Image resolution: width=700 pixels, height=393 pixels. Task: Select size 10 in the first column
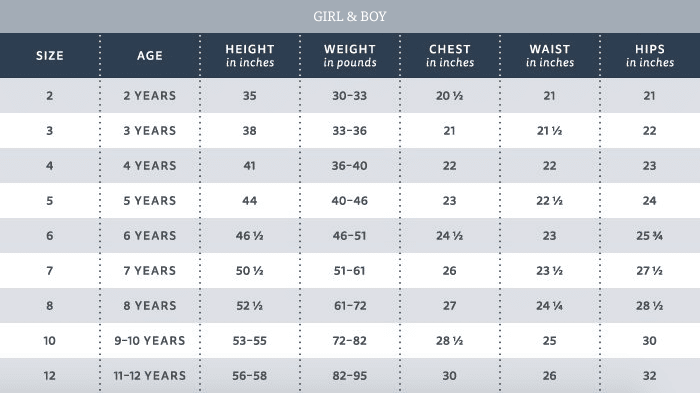50,341
